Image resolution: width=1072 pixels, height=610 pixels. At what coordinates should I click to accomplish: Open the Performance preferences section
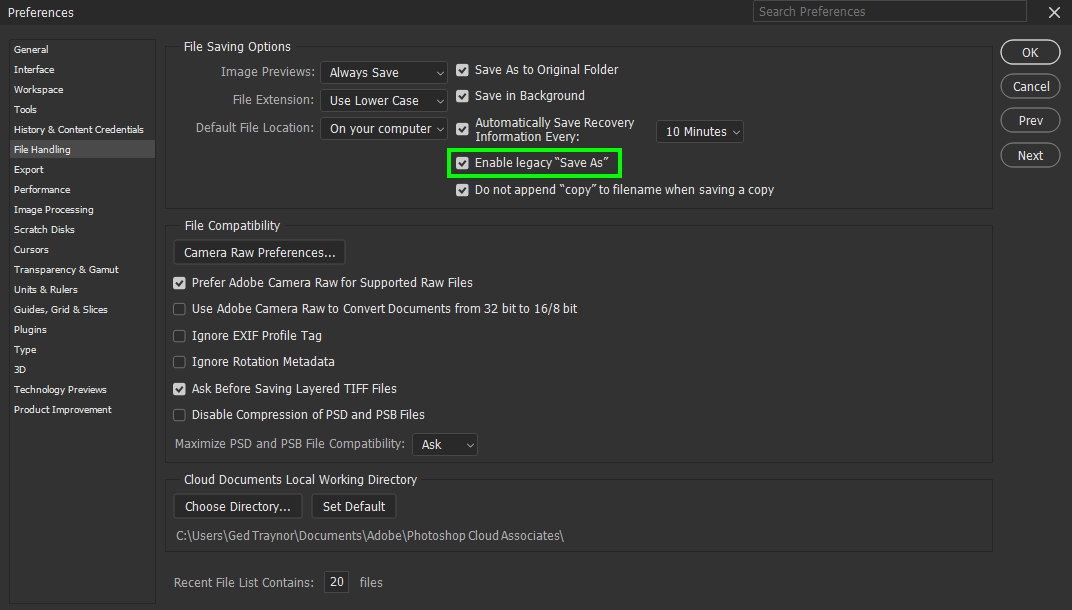[x=42, y=189]
